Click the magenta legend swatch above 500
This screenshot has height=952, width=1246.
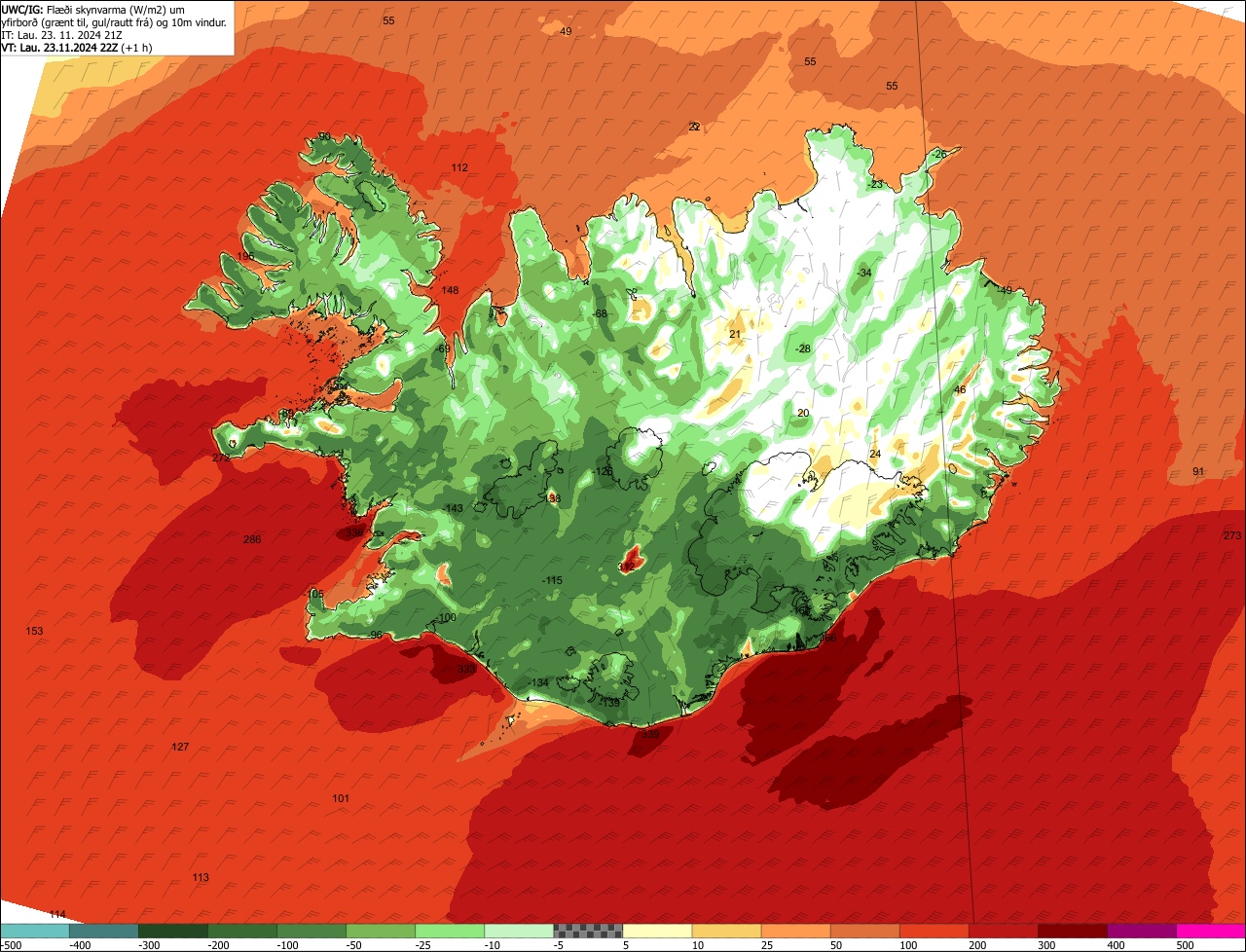(1211, 931)
